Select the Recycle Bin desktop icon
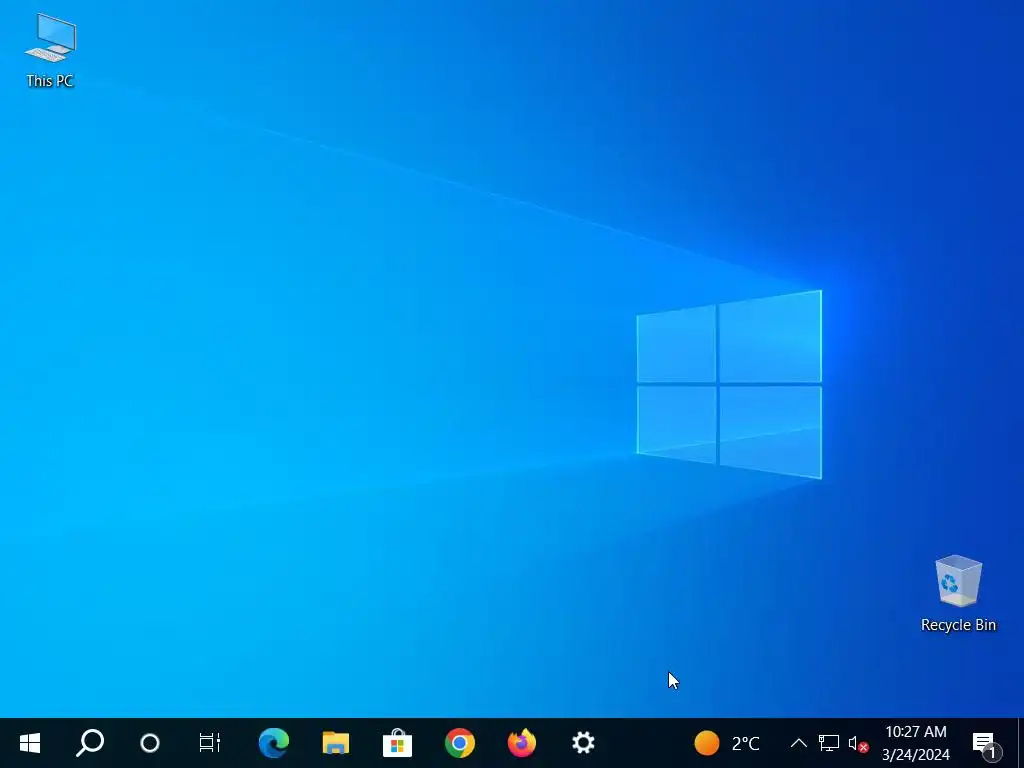The height and width of the screenshot is (768, 1024). [x=958, y=594]
